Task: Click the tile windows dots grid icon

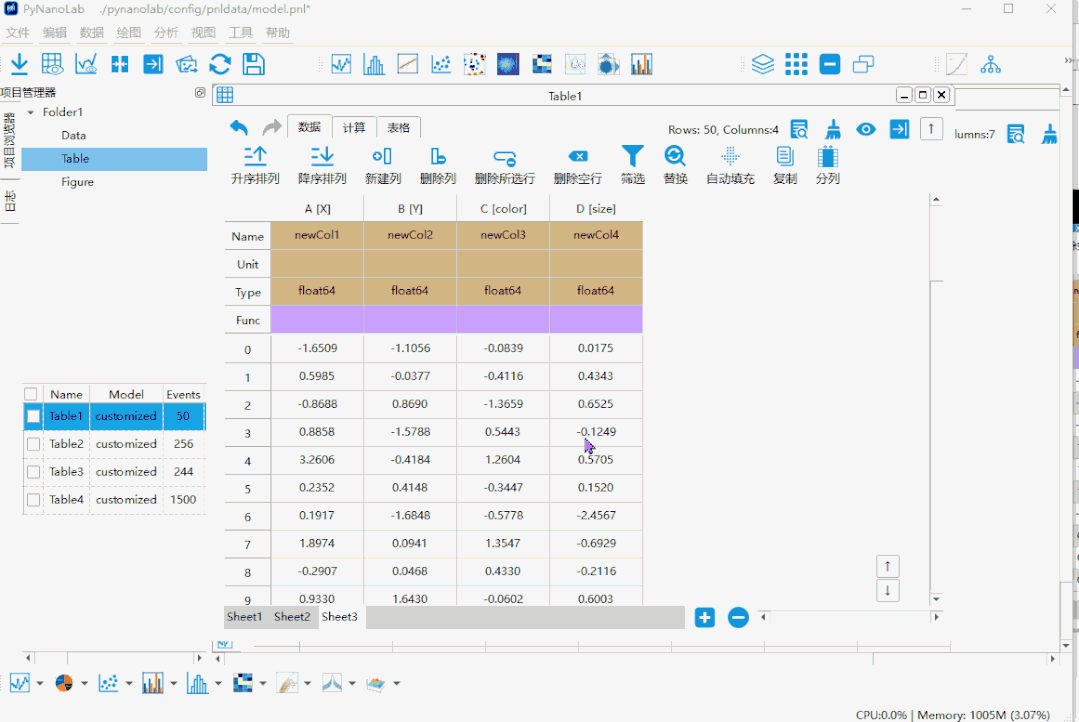Action: (x=796, y=64)
